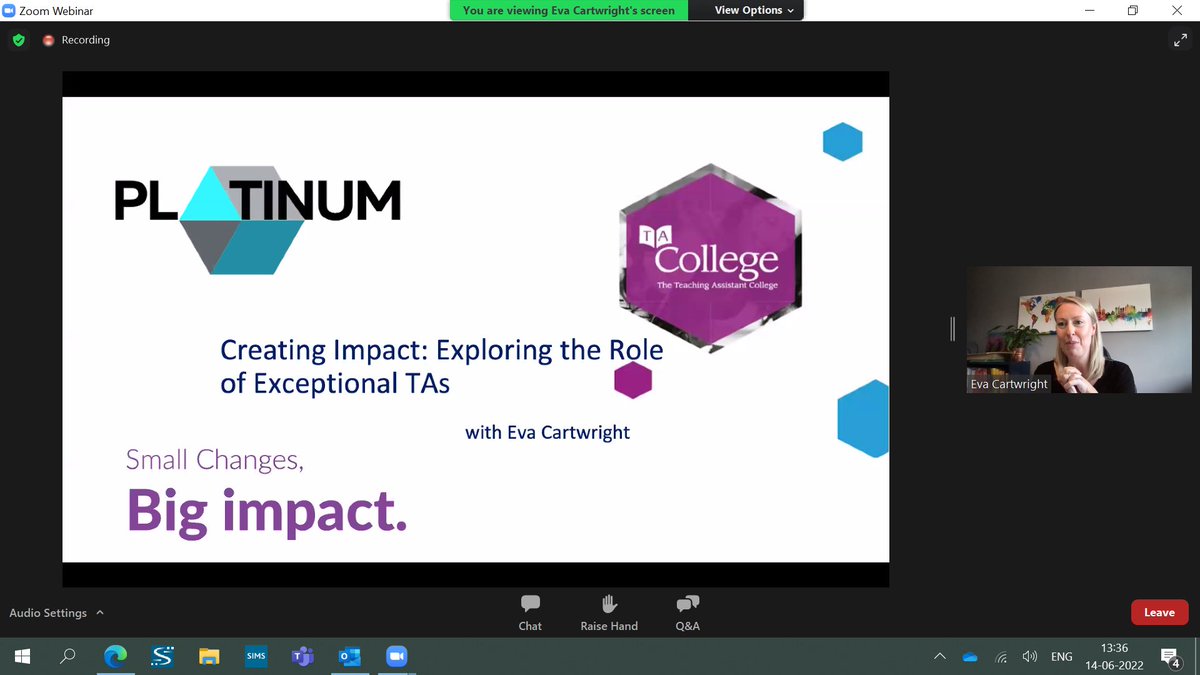1200x675 pixels.
Task: Leave the webinar
Action: tap(1159, 611)
